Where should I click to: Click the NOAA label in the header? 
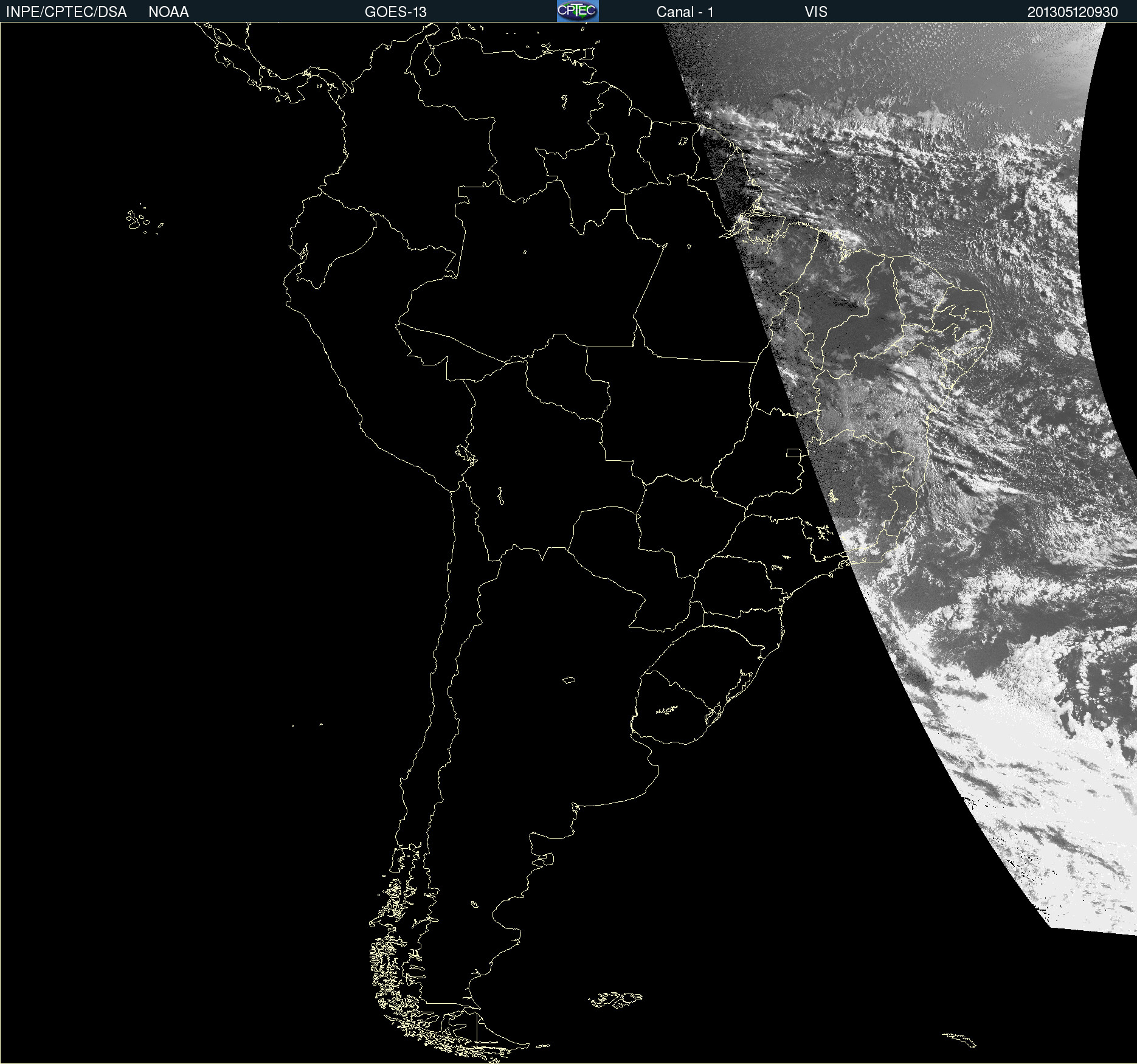pos(168,12)
